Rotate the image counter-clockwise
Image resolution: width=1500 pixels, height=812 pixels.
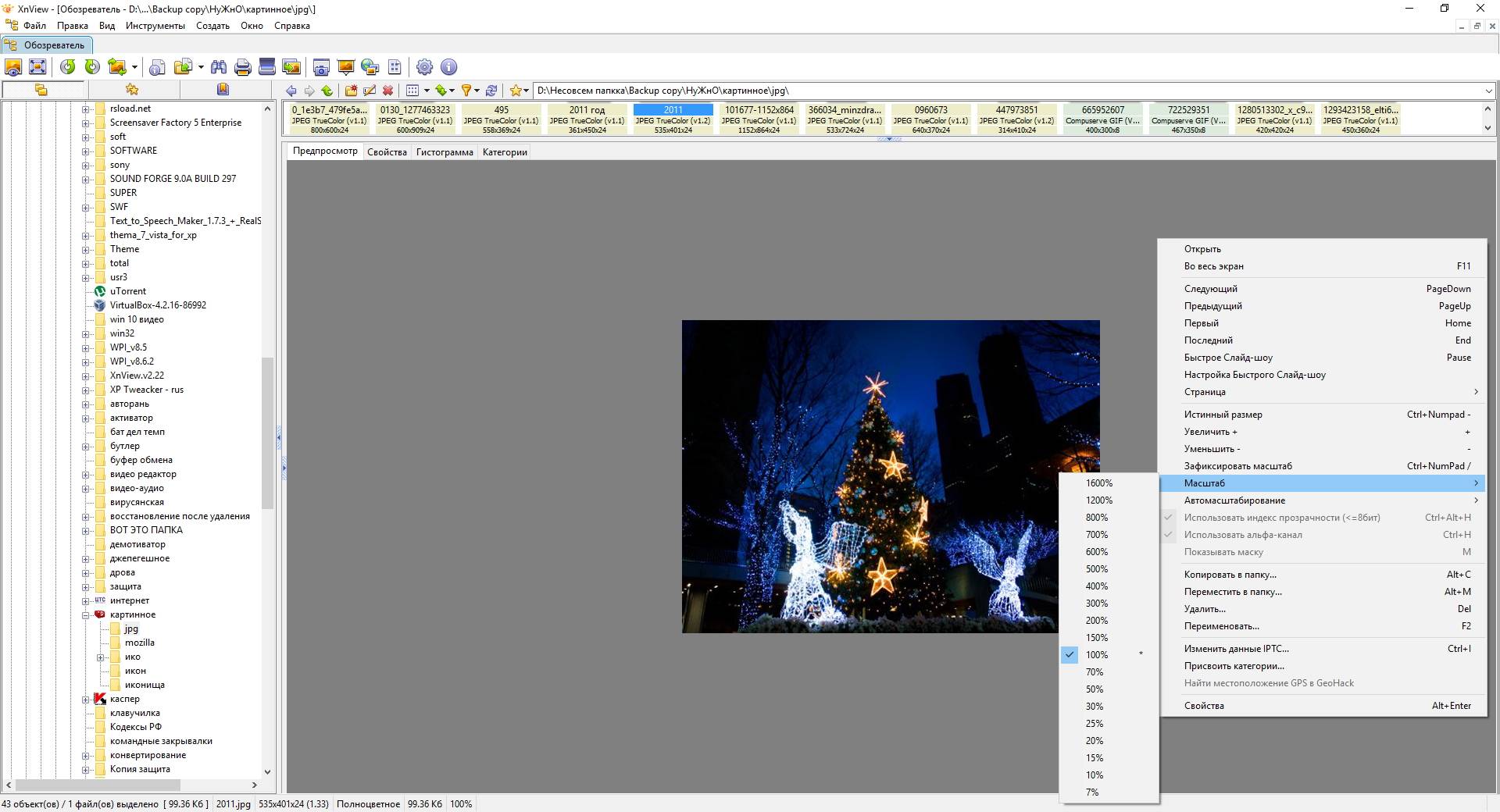68,67
